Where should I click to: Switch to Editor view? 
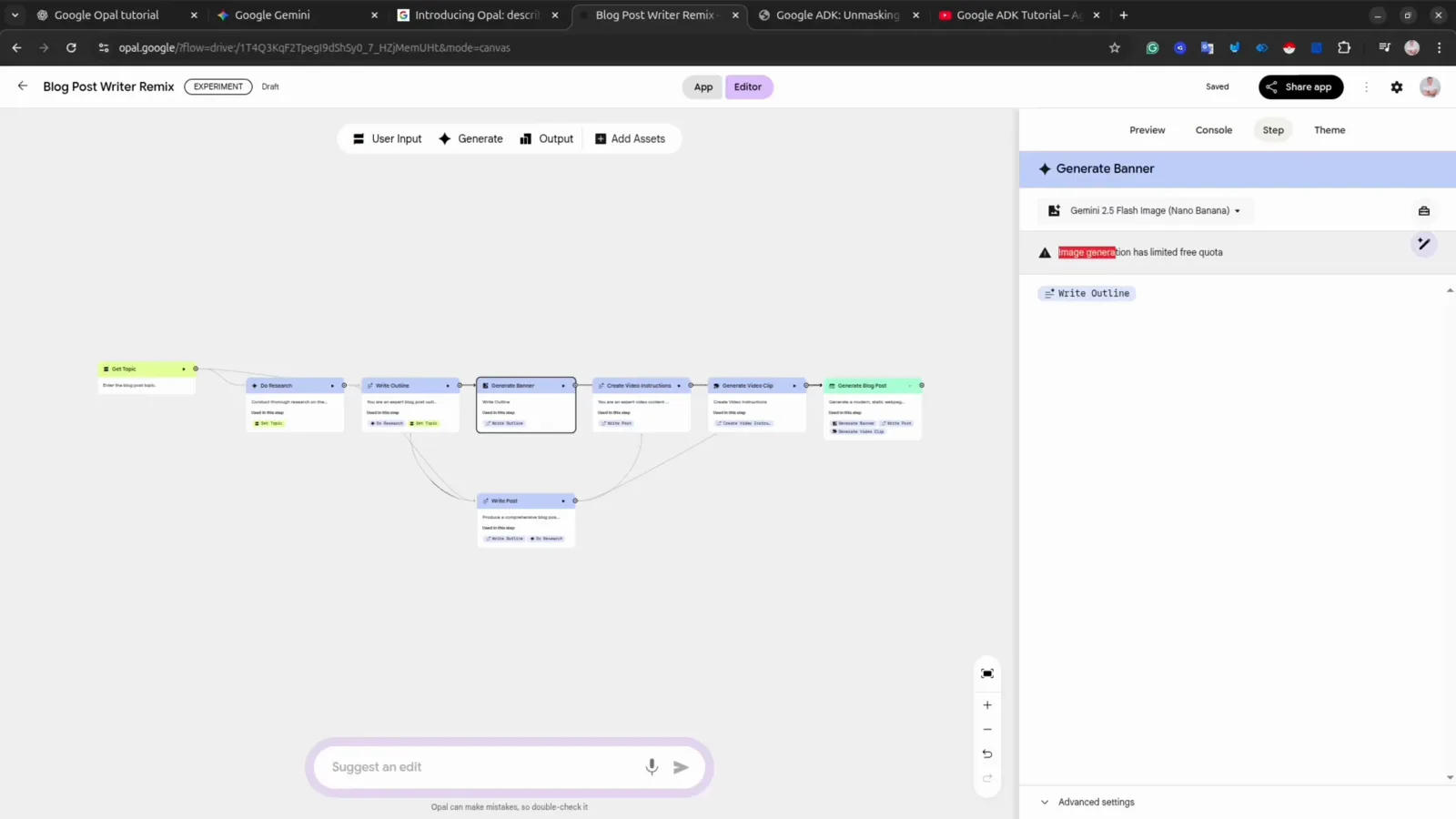pos(748,87)
